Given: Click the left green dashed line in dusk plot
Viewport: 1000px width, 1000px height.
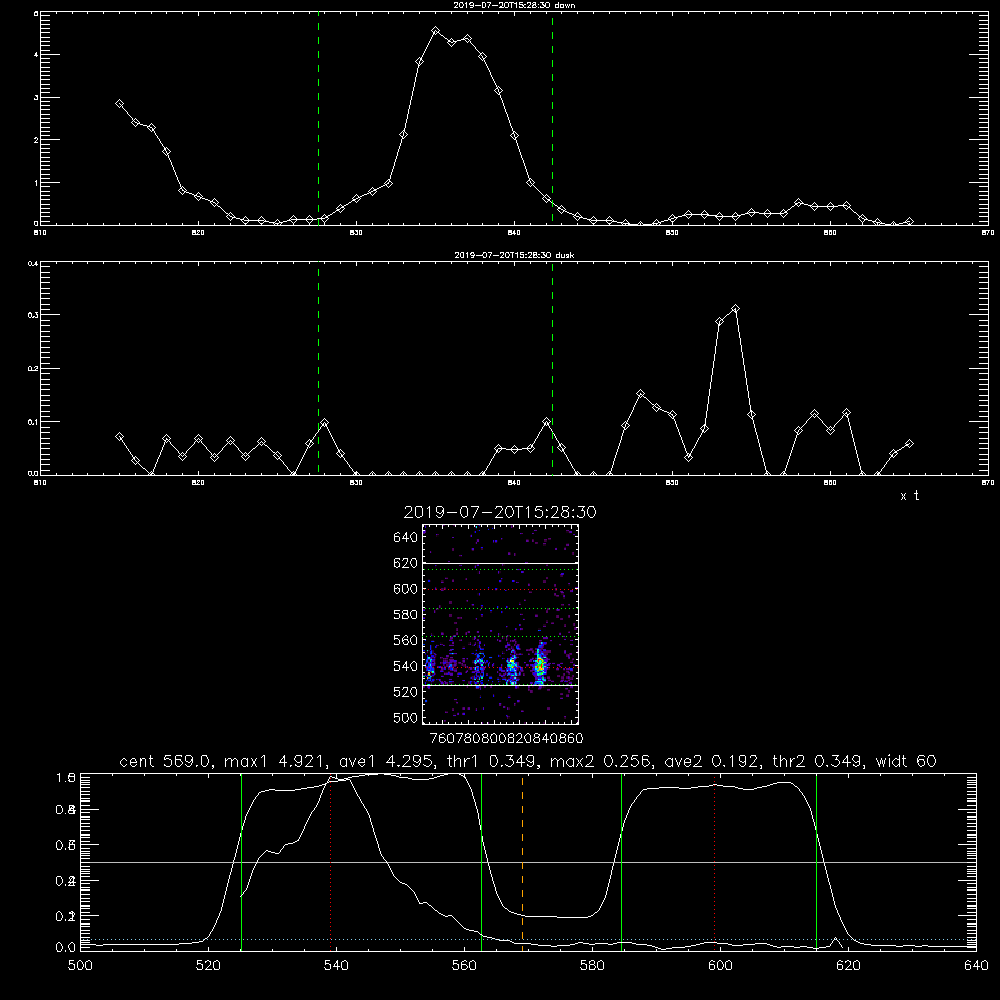Looking at the screenshot, I should point(318,369).
